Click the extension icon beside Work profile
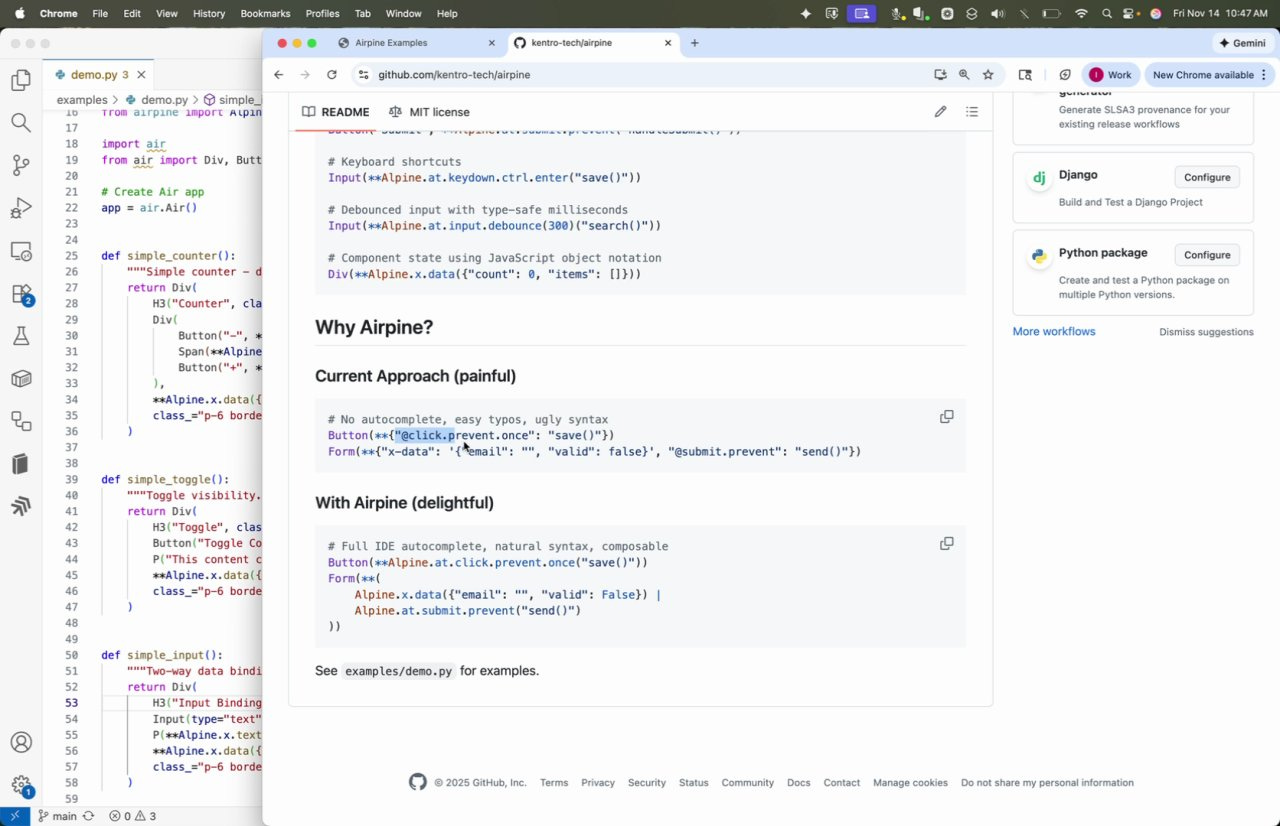This screenshot has height=826, width=1280. 1065,75
